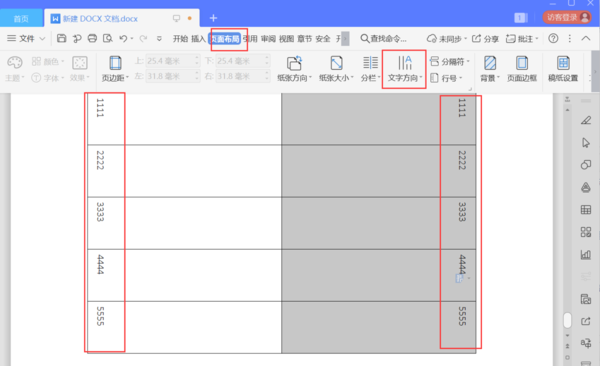The height and width of the screenshot is (366, 600).
Task: Switch to the View (视图) tab
Action: pyautogui.click(x=286, y=39)
